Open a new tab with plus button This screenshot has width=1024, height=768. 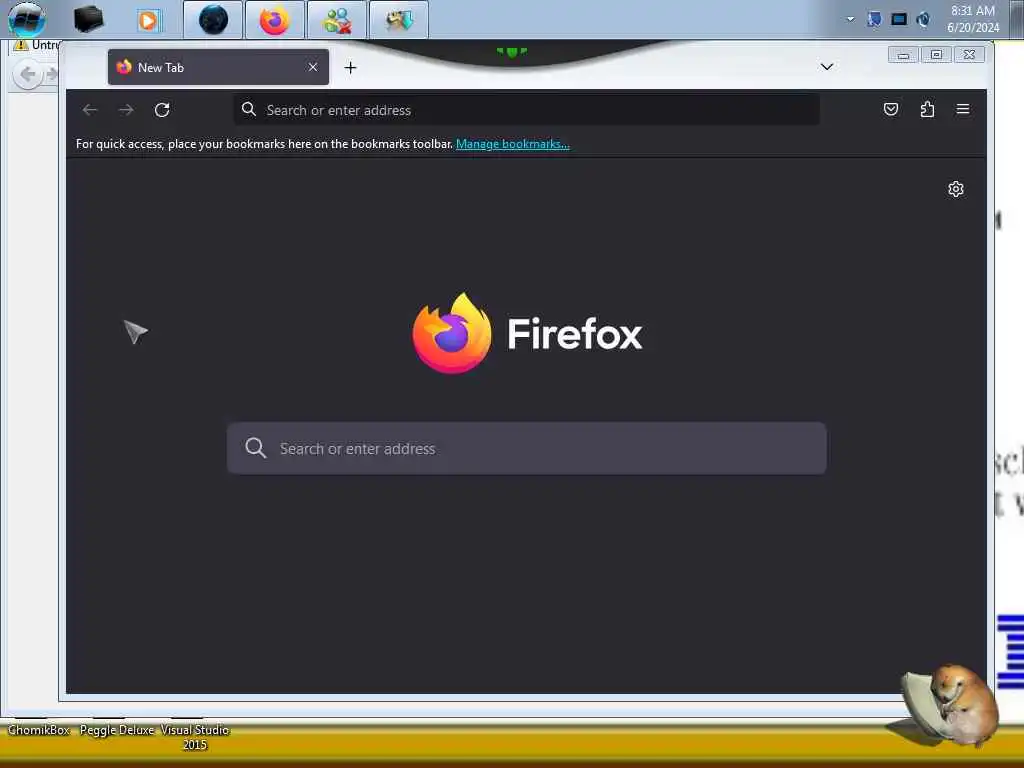(x=351, y=67)
